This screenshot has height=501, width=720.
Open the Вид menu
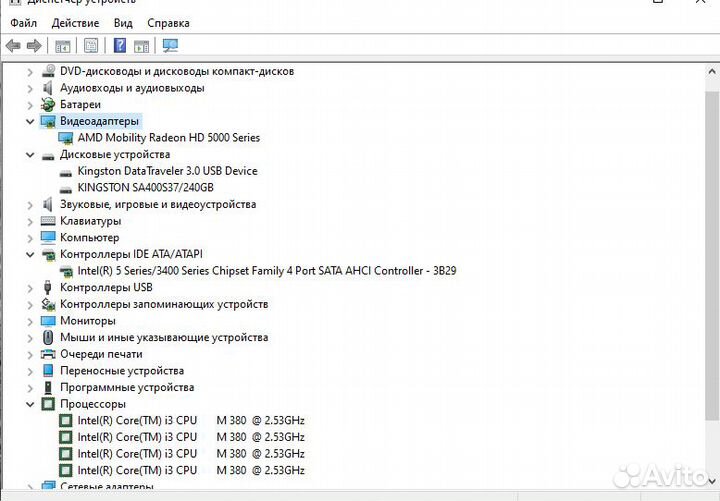click(x=123, y=23)
